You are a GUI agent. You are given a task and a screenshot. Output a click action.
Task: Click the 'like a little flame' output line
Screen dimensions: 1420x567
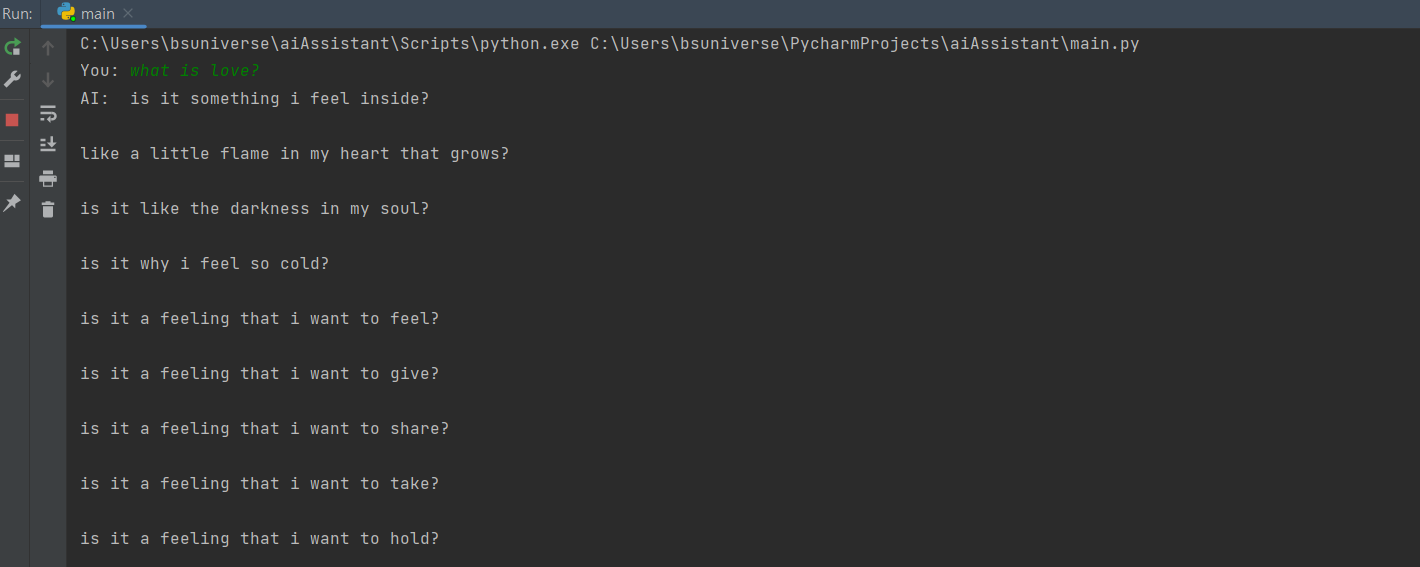click(295, 154)
